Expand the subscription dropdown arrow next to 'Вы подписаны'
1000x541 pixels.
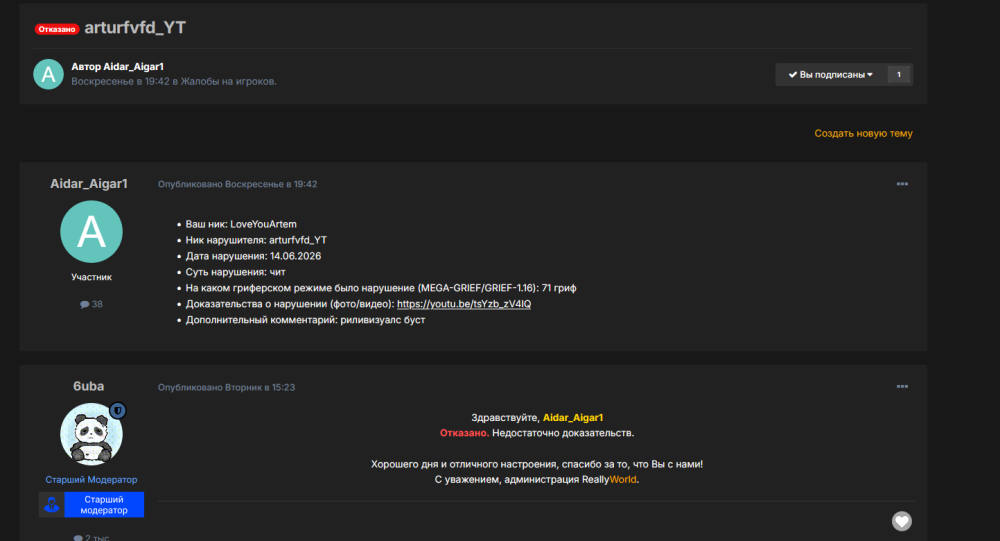pos(870,75)
